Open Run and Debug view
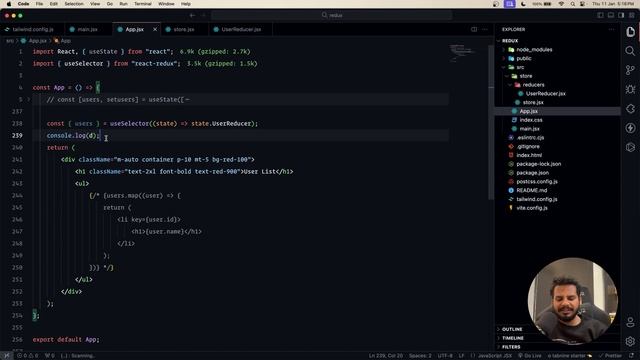 click(630, 89)
